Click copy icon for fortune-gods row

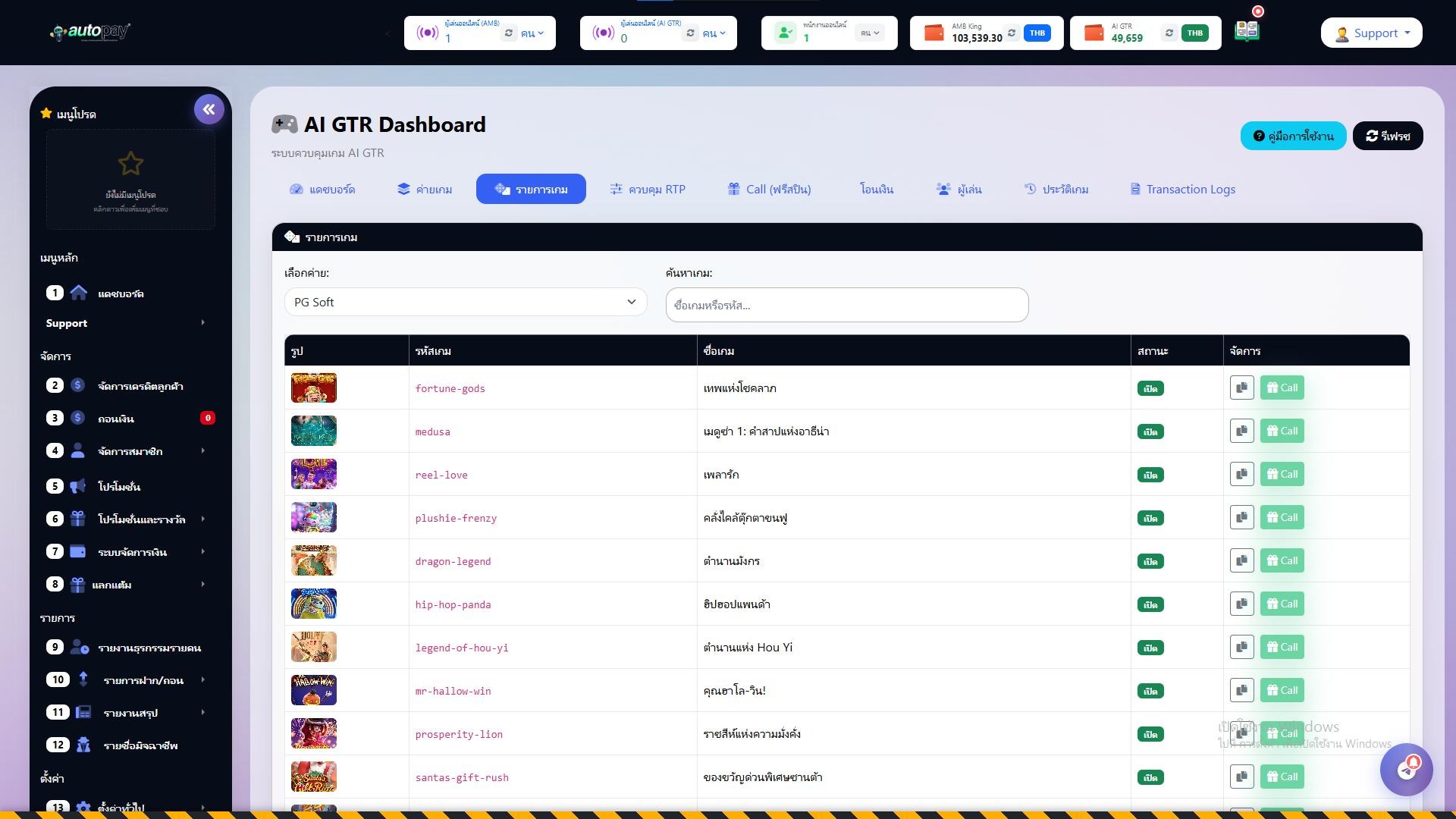point(1241,388)
